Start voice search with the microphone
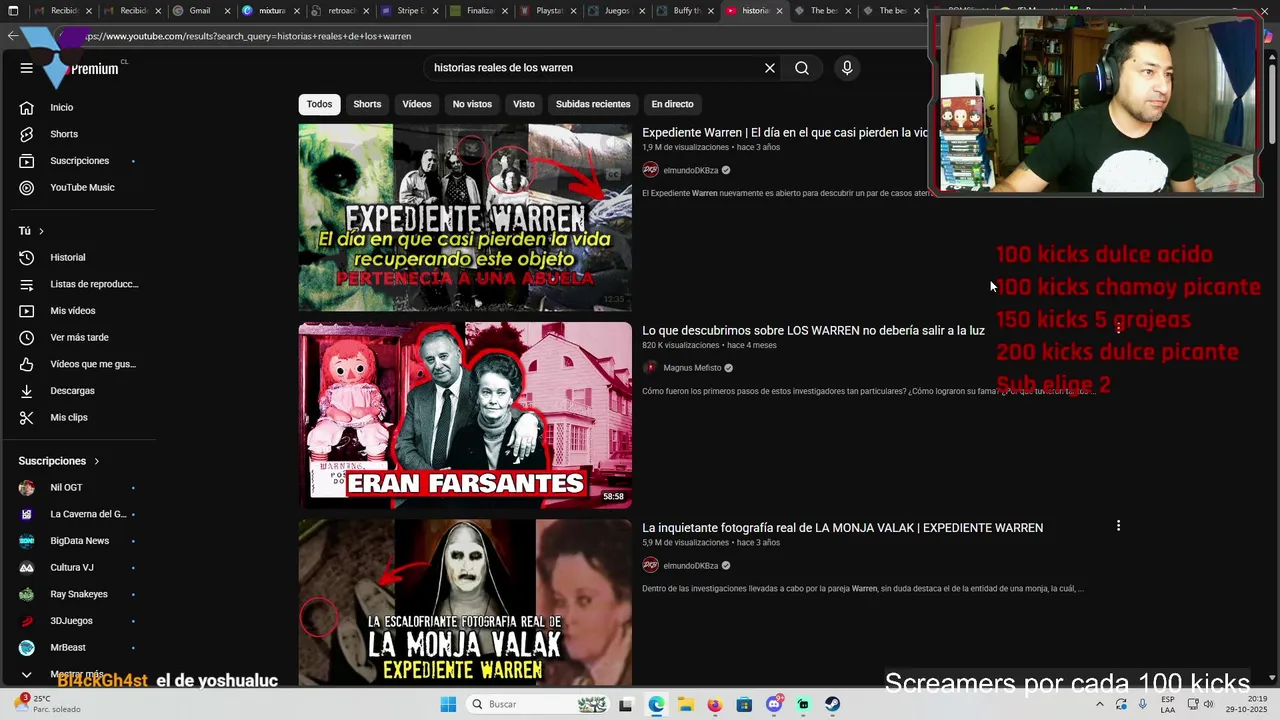1280x720 pixels. [847, 68]
